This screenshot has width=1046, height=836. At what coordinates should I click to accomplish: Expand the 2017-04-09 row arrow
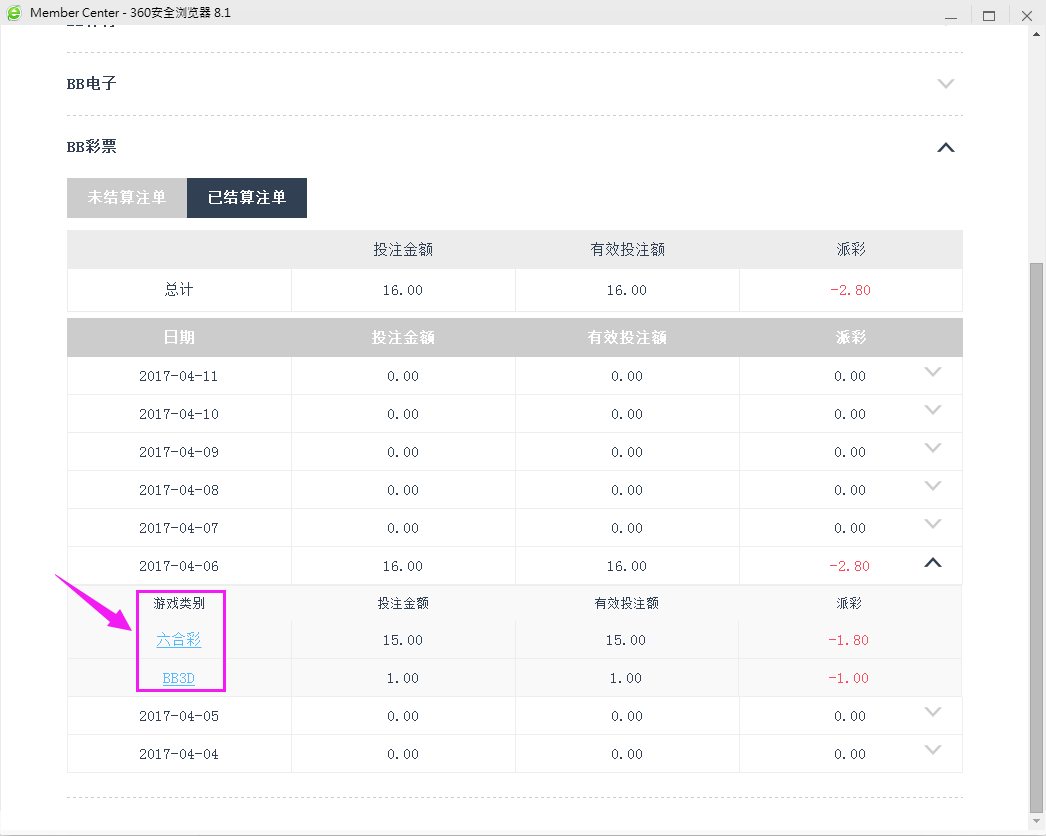click(933, 448)
